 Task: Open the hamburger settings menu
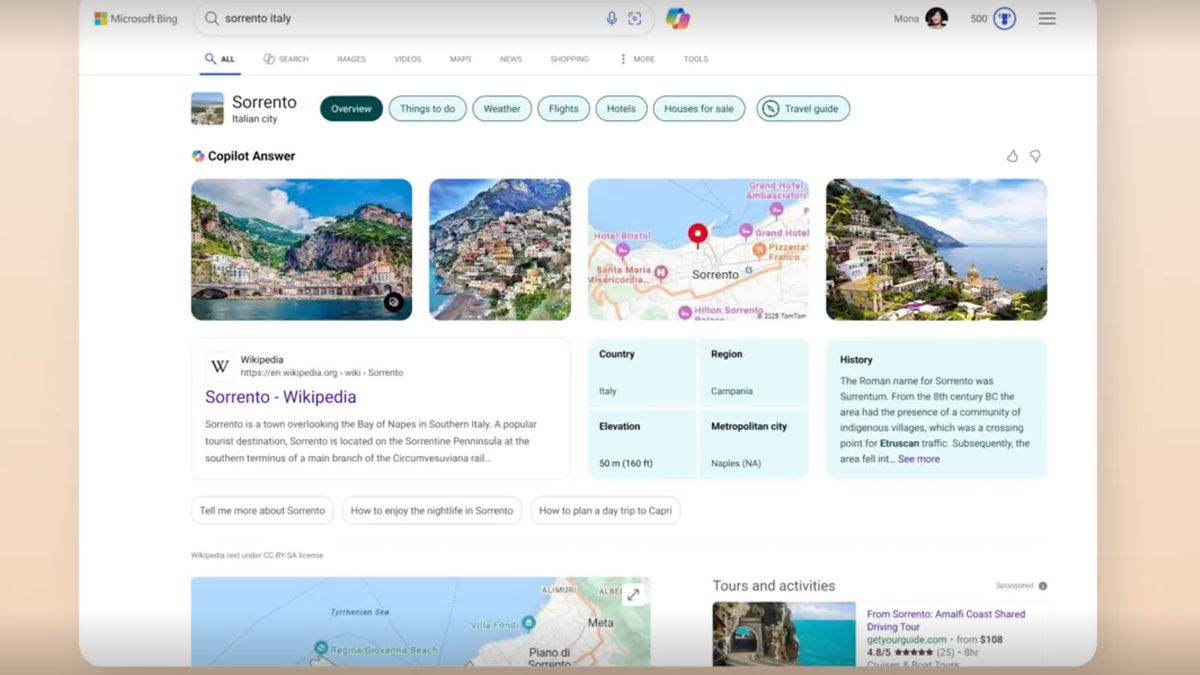[1047, 19]
